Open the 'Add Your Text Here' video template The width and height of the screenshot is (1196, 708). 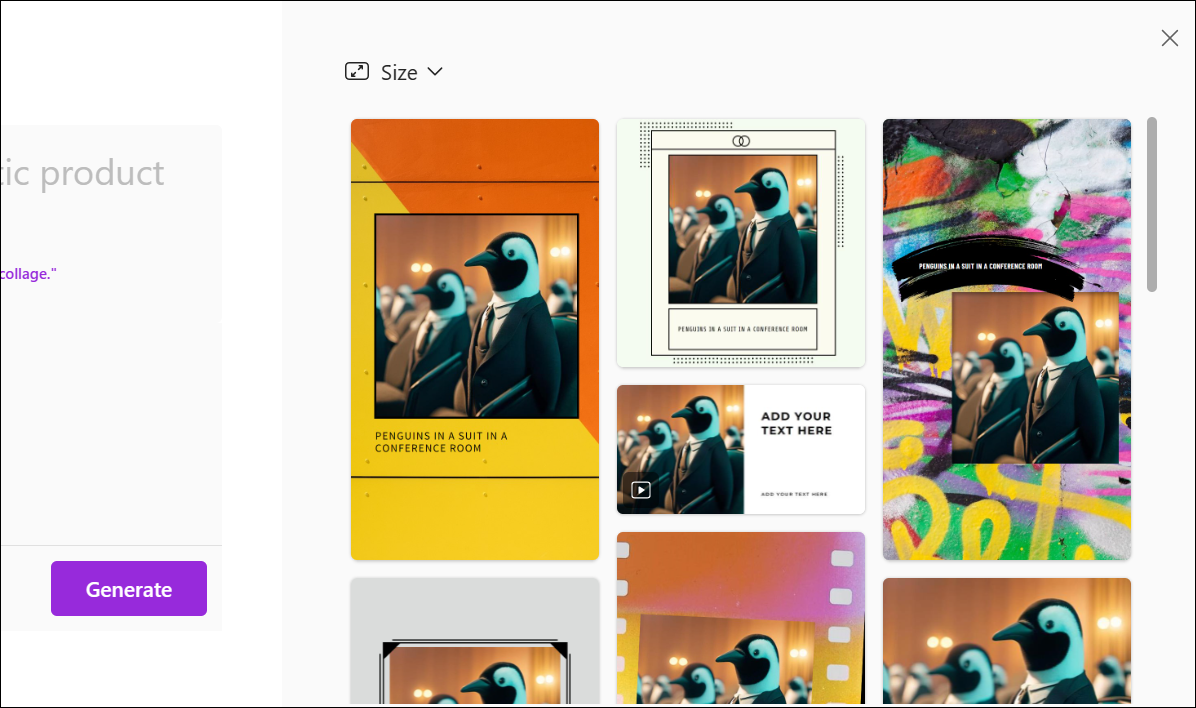click(741, 449)
